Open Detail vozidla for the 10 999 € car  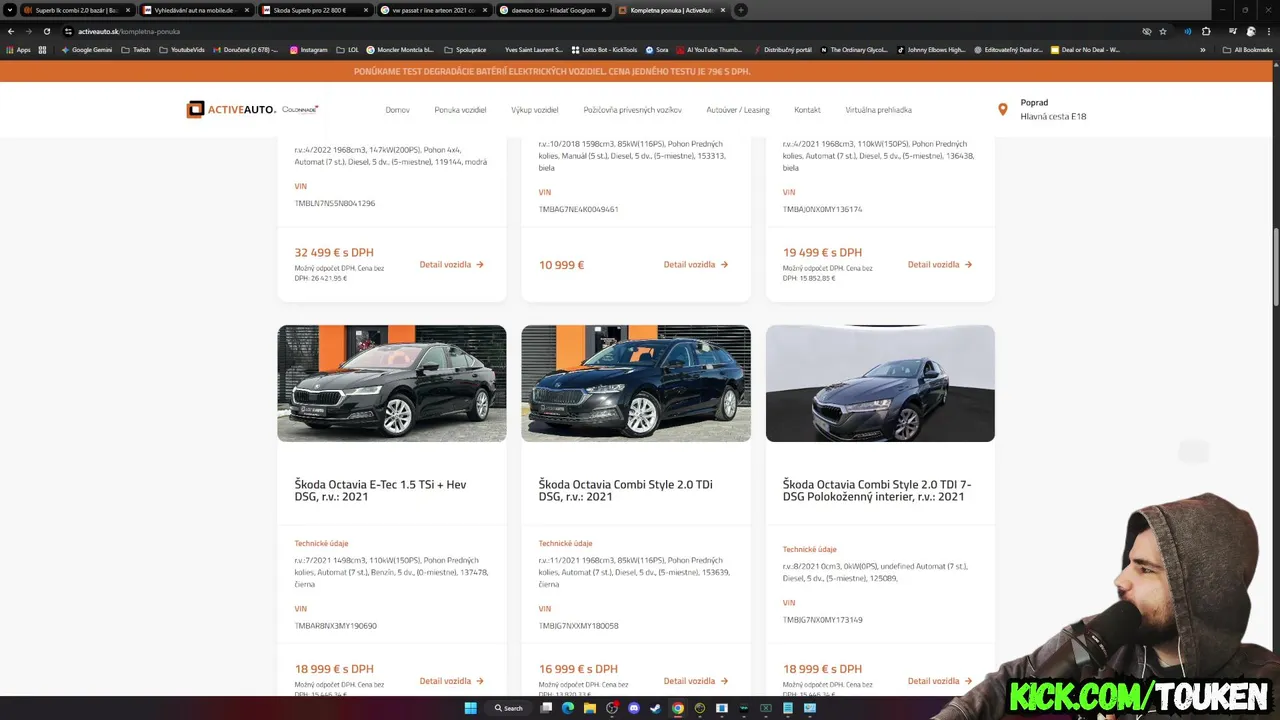[x=696, y=265]
